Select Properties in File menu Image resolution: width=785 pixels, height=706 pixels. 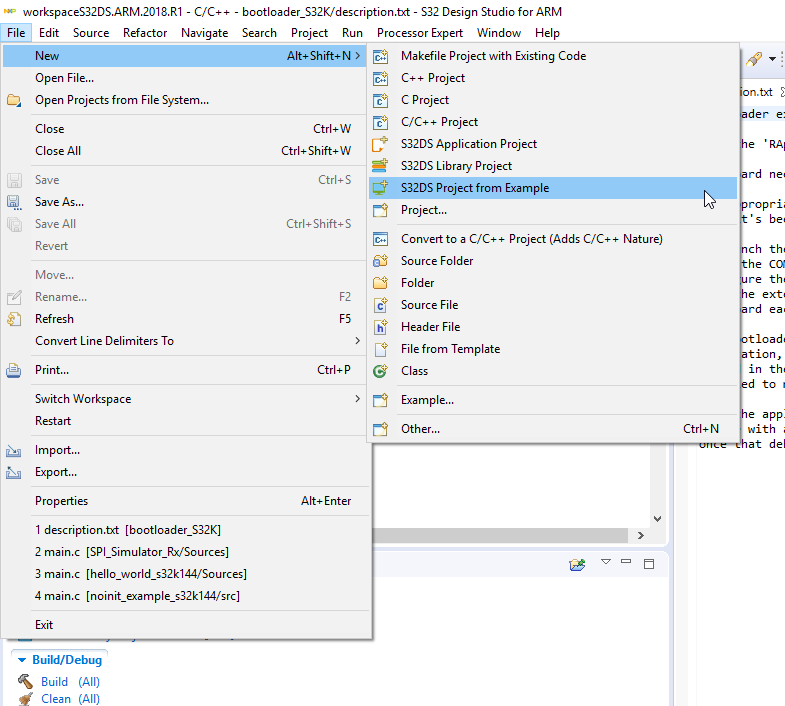tap(185, 501)
